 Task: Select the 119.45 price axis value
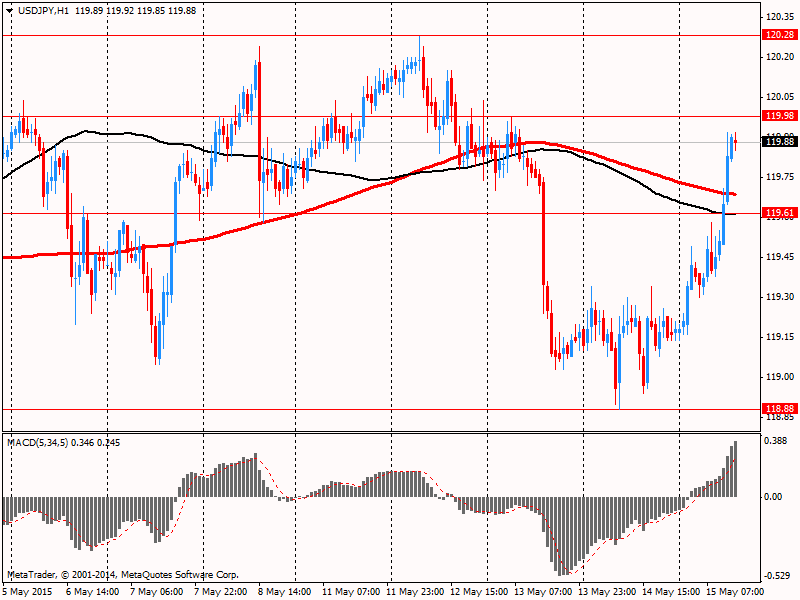click(x=780, y=257)
